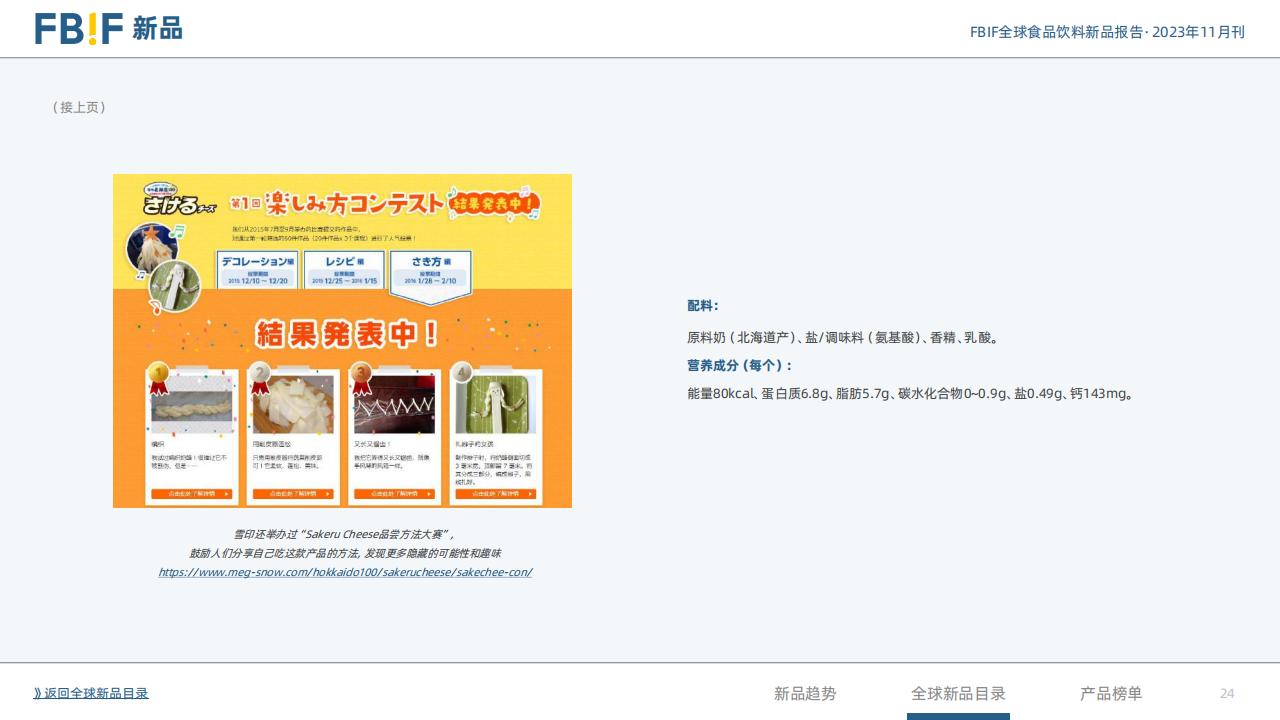Click the third-place entry photo
The width and height of the screenshot is (1280, 720).
394,406
